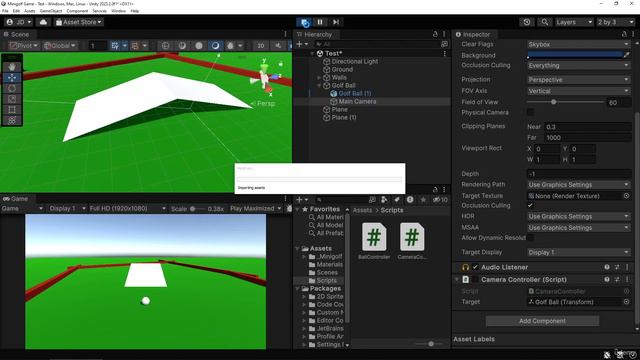Image resolution: width=640 pixels, height=360 pixels.
Task: Open the global Search icon
Action: (544, 22)
